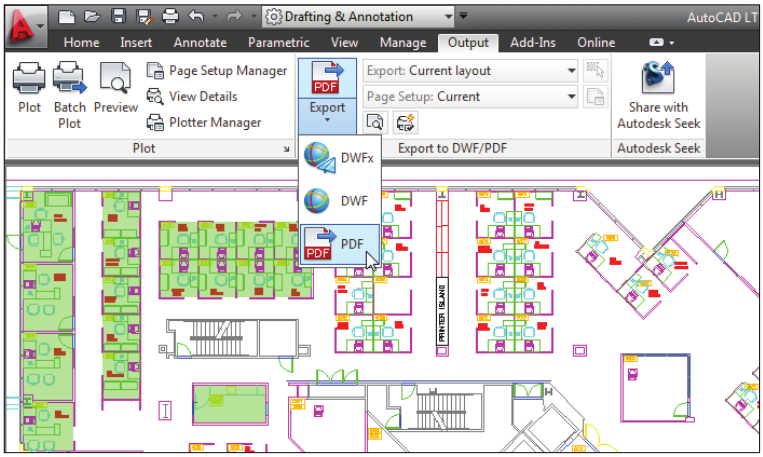Open the Page Setup Manager
The image size is (763, 457).
point(217,71)
